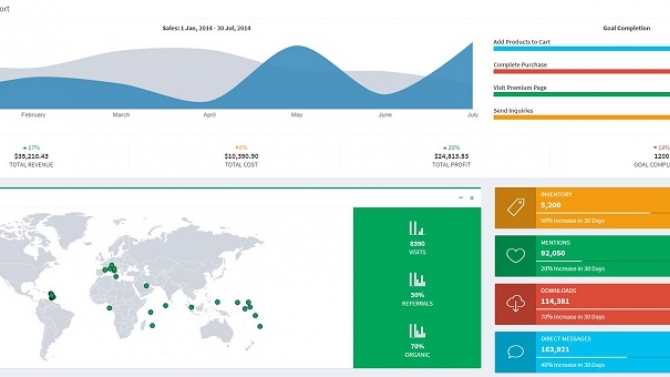Click the Inventory 5,200 value
The width and height of the screenshot is (670, 377).
tap(550, 205)
